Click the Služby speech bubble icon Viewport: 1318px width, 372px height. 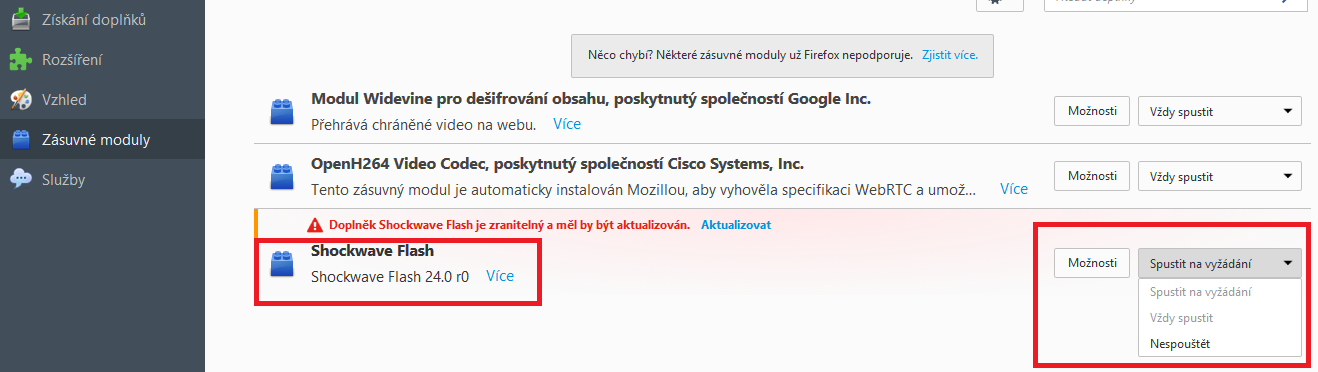tap(20, 180)
